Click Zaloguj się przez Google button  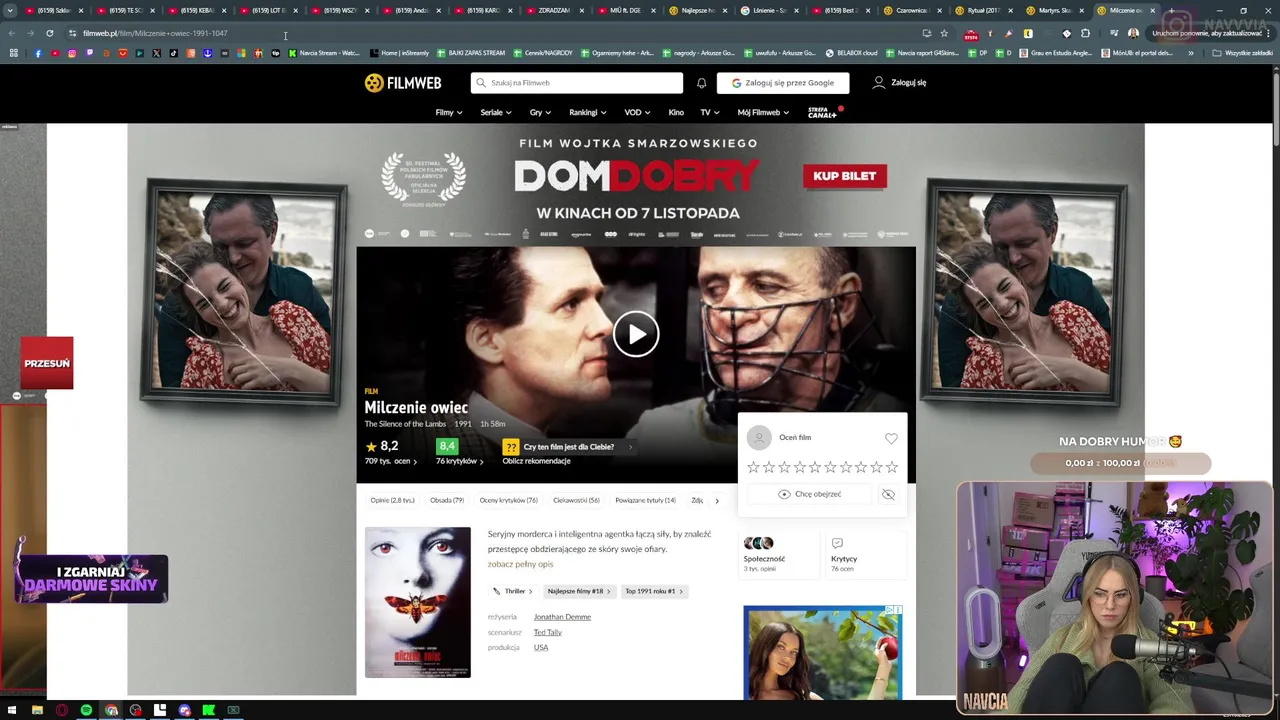click(783, 83)
